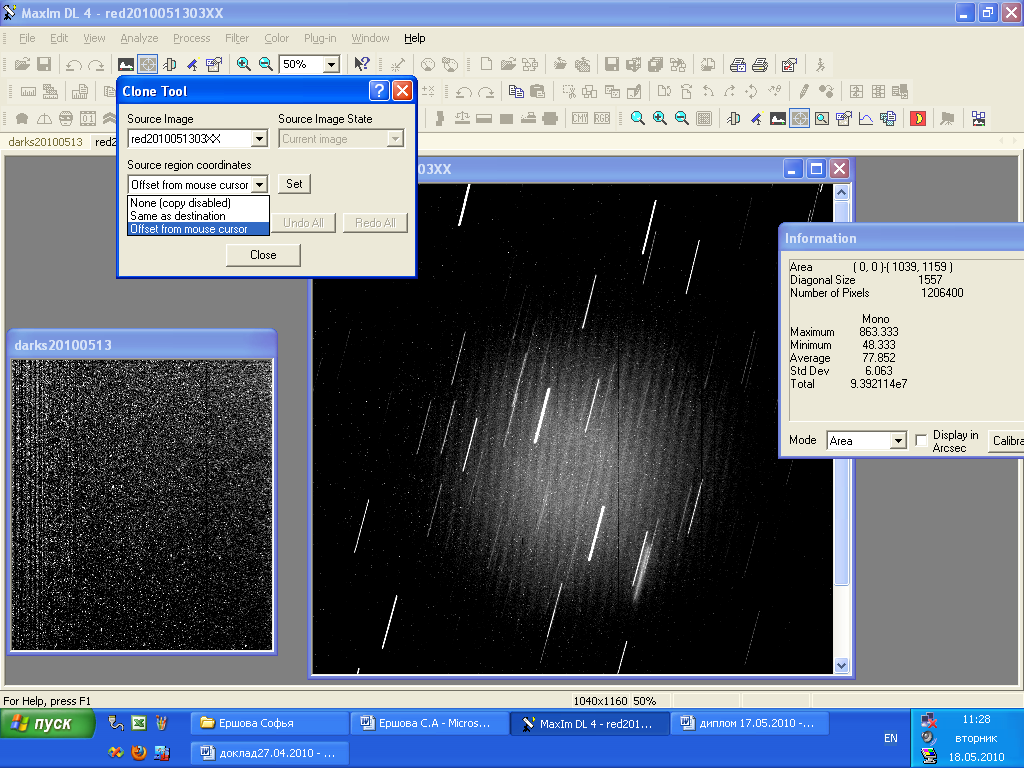Click the pencil edit pixels icon
Screen dimensions: 1024x768
tap(804, 92)
